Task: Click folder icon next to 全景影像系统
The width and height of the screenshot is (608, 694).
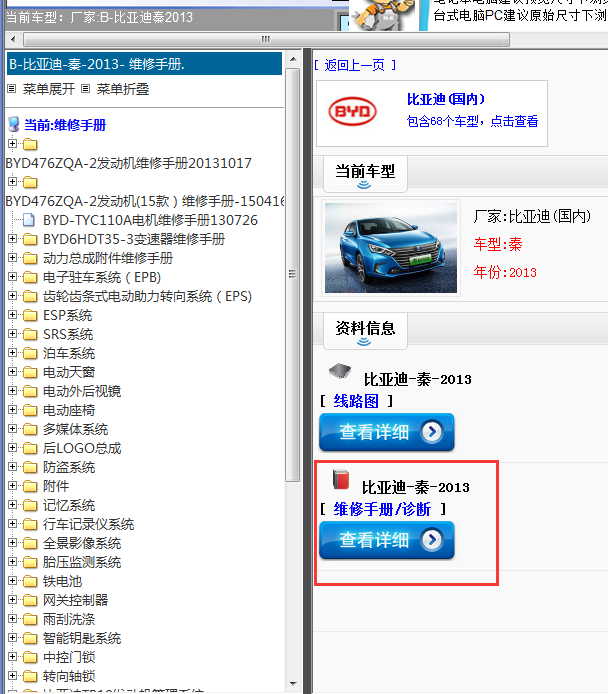Action: point(30,544)
